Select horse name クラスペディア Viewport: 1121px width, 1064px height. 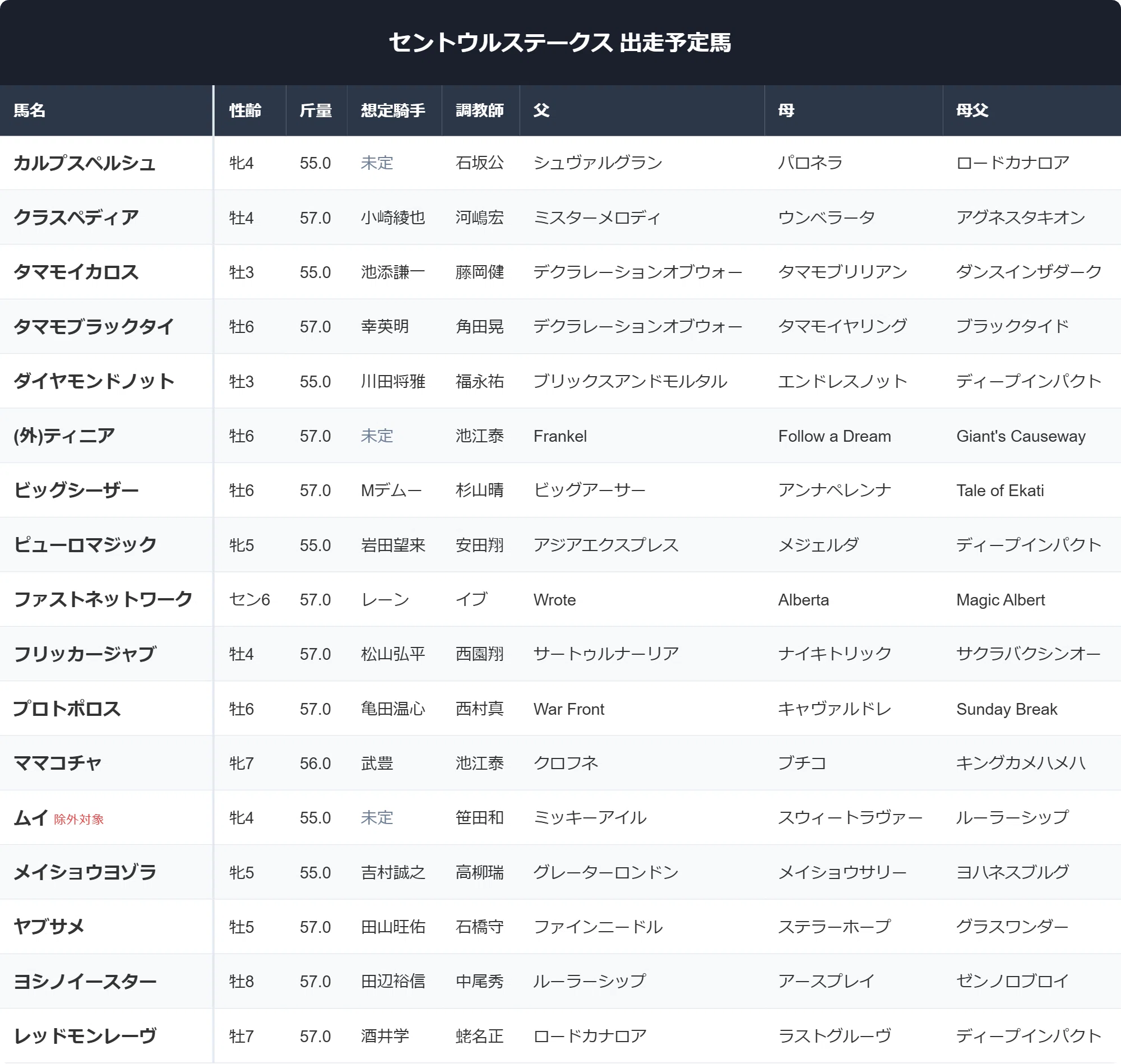coord(76,218)
